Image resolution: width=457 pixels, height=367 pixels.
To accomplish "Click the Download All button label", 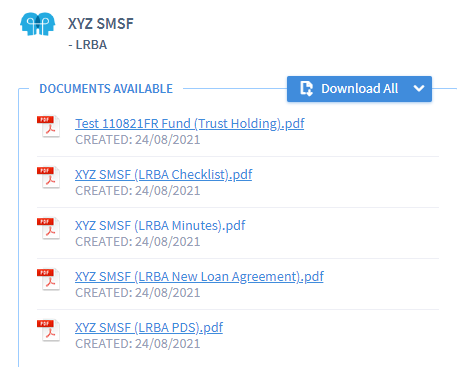I will click(360, 89).
